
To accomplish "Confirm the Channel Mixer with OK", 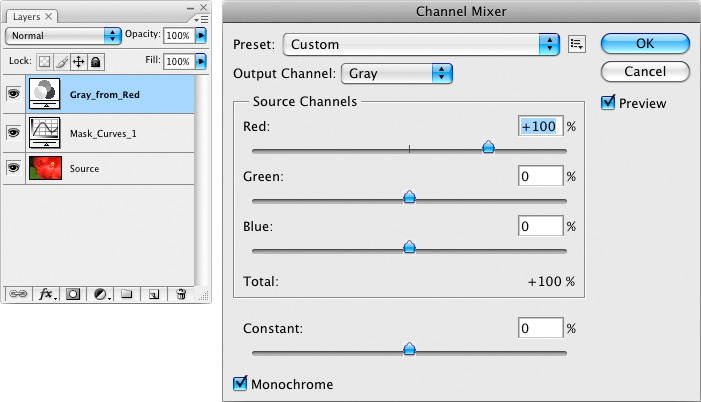I will (x=645, y=44).
